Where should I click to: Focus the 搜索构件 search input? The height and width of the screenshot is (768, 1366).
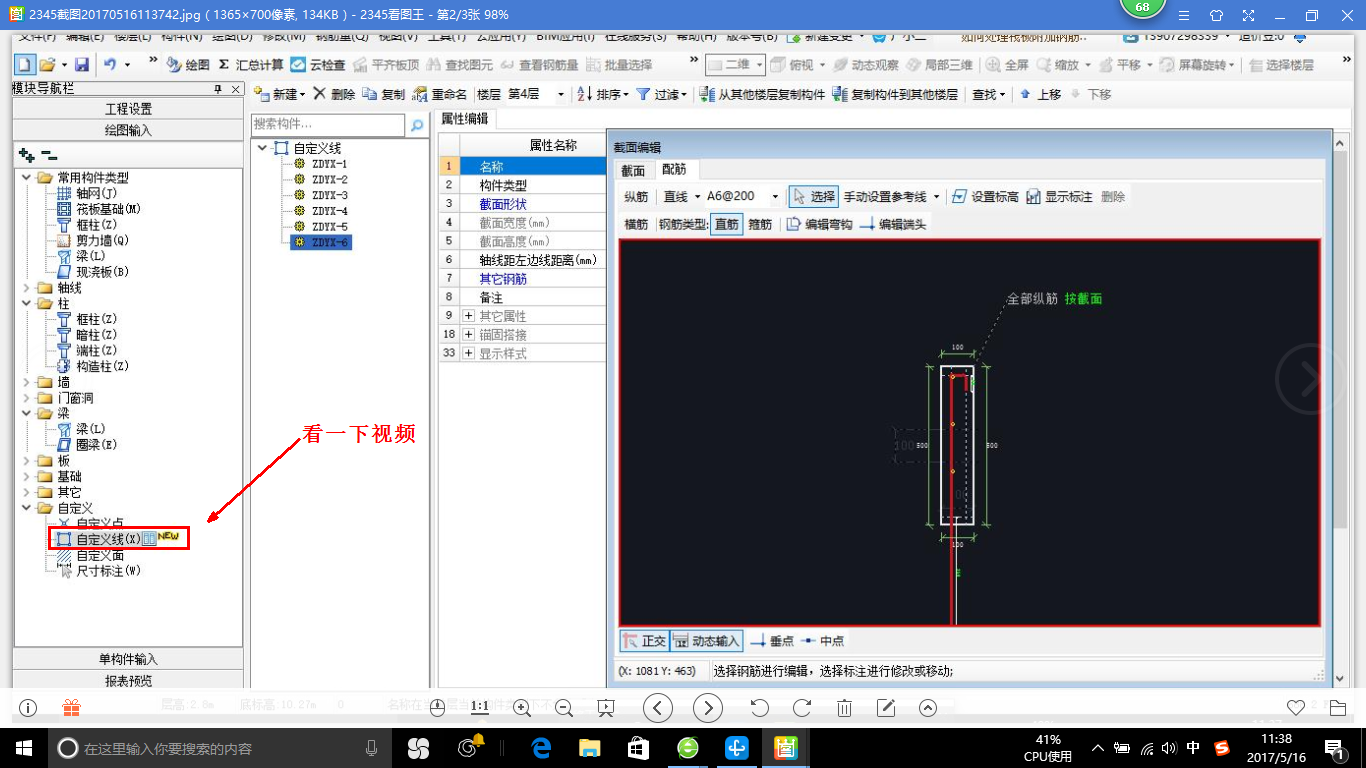click(328, 125)
